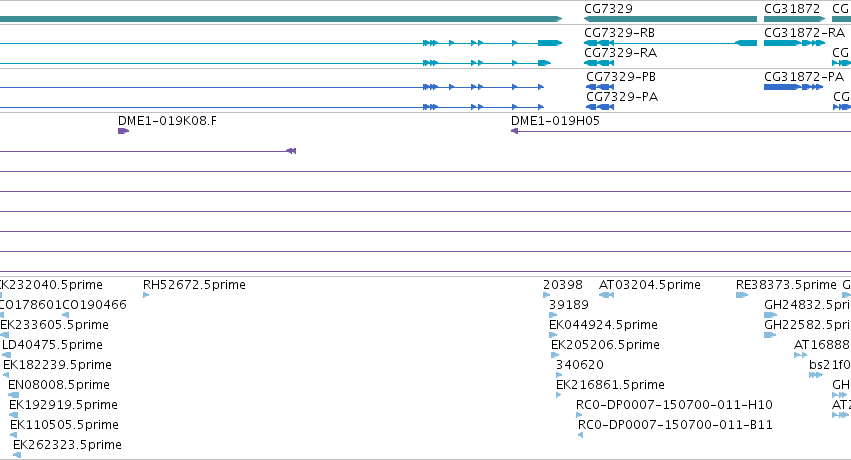Click the purple DME1-019K08.F marker
Image resolution: width=851 pixels, height=460 pixels.
click(x=123, y=131)
